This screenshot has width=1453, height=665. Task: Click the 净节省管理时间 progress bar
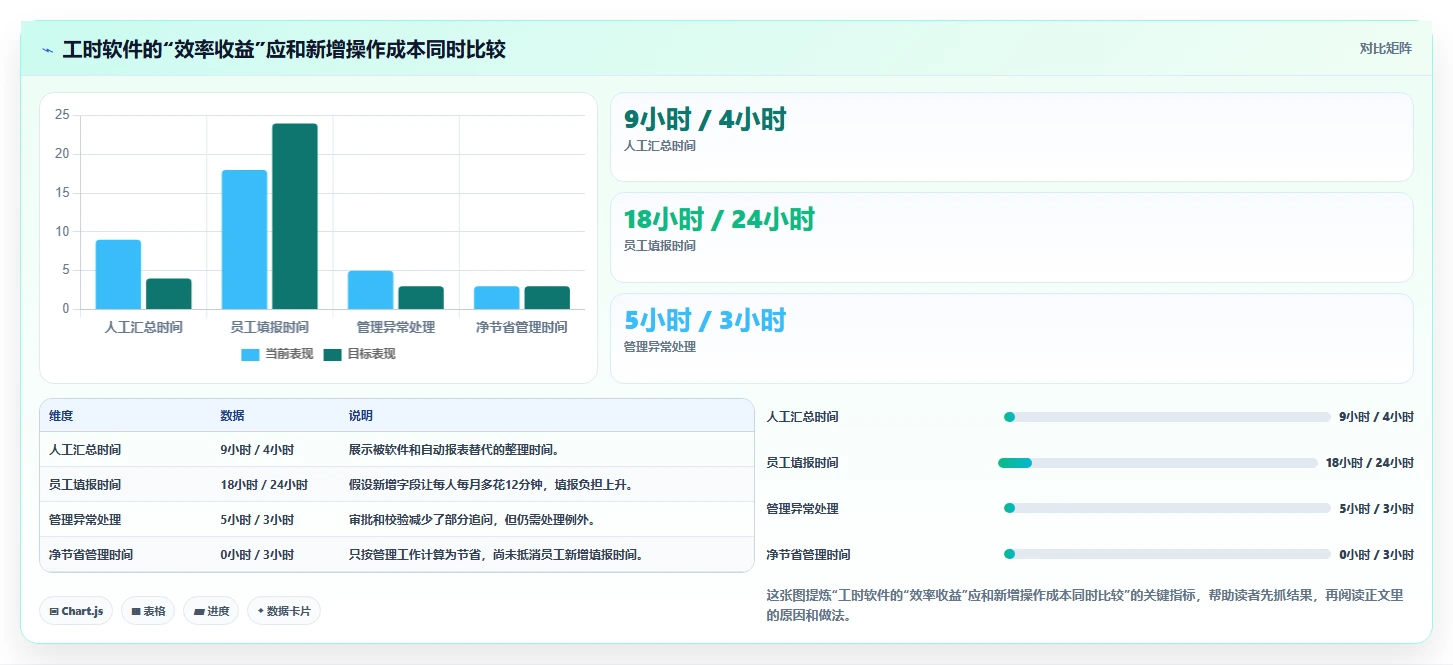(x=1167, y=554)
